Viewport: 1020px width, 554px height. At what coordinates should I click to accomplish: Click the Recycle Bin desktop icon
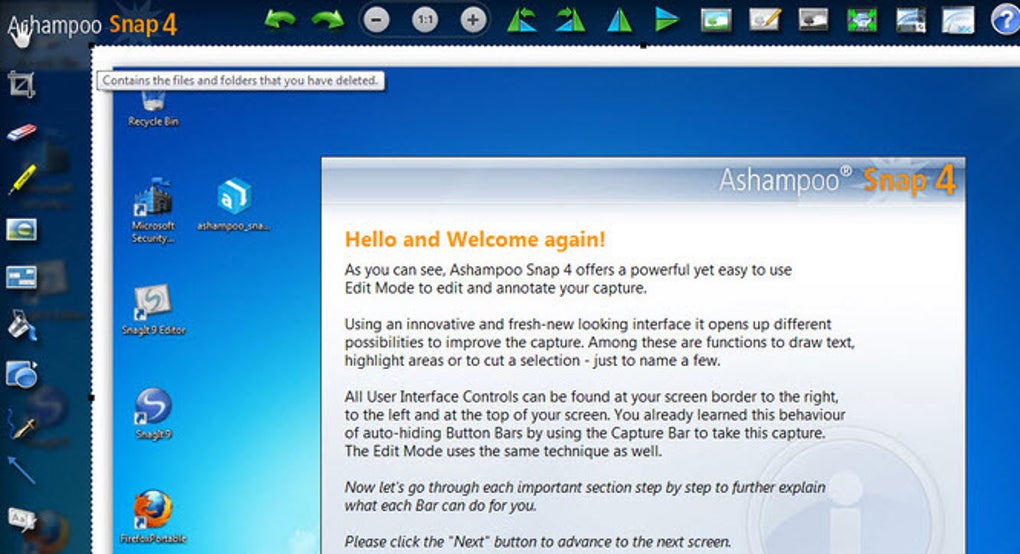pyautogui.click(x=154, y=110)
